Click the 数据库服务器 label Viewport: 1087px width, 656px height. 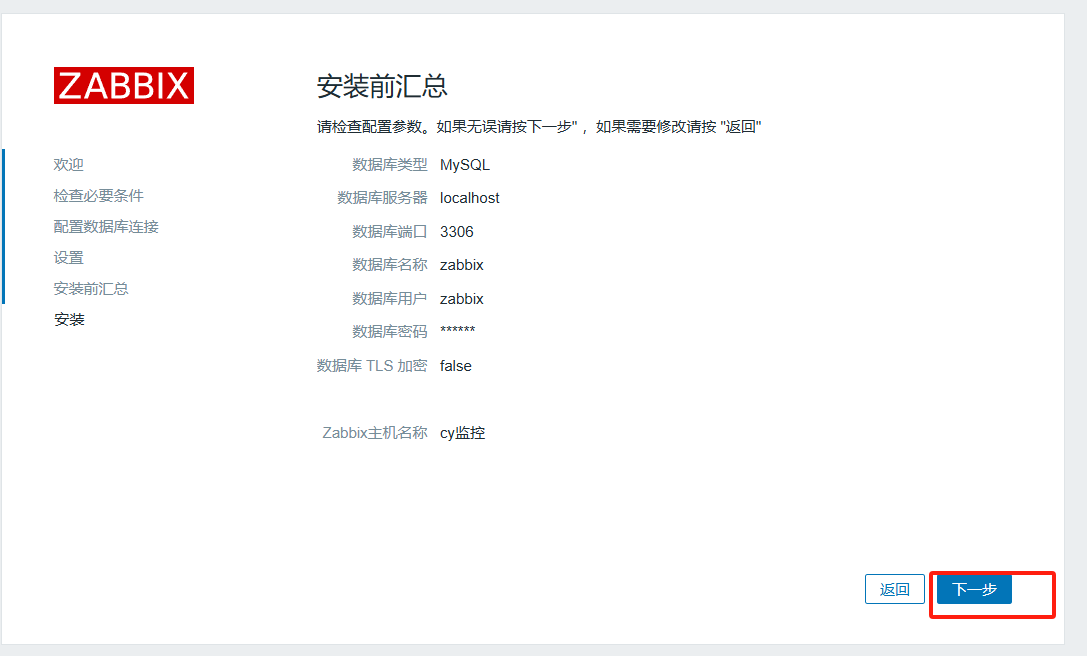pos(382,198)
